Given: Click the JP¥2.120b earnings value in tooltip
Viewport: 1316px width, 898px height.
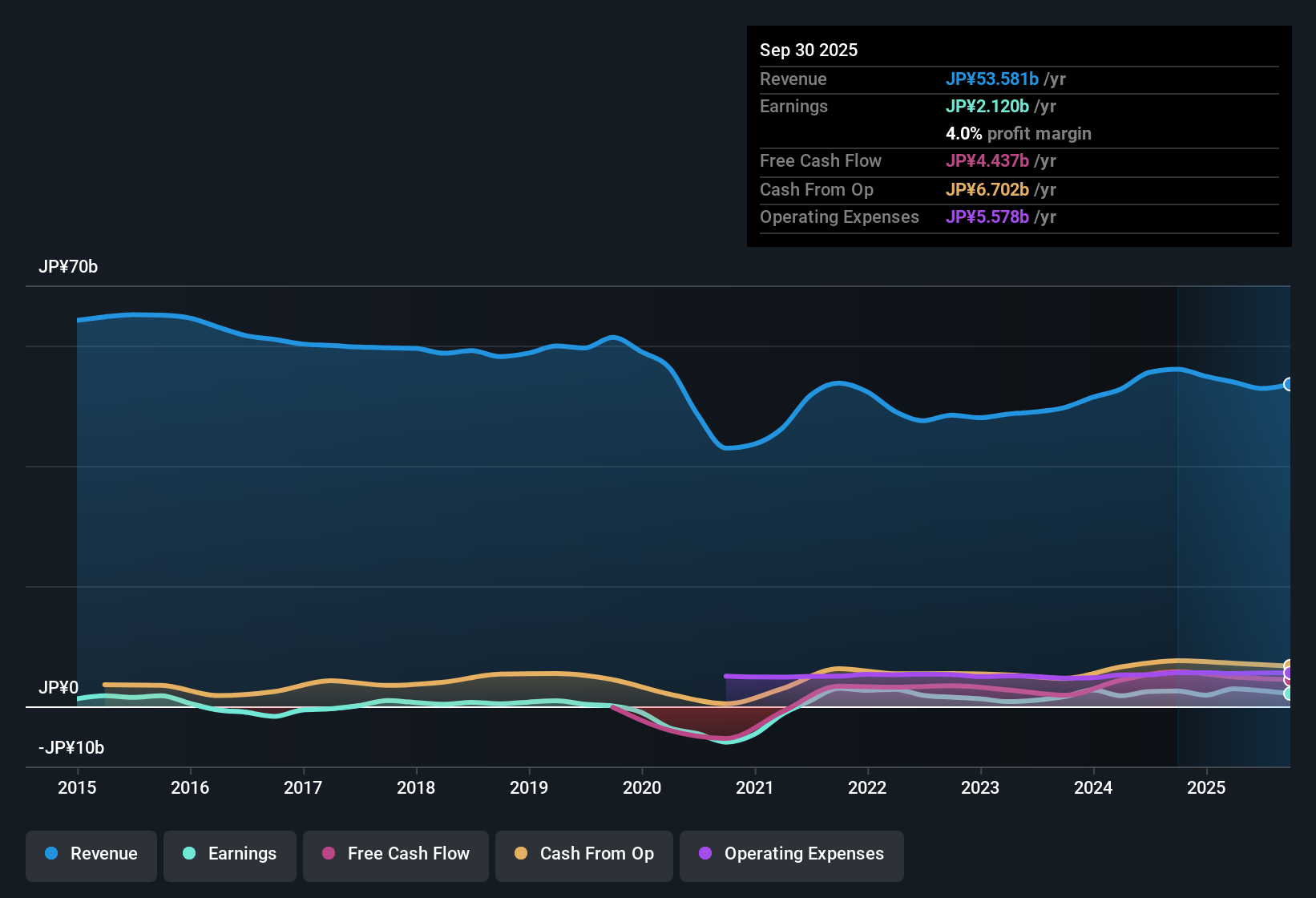Looking at the screenshot, I should 988,106.
